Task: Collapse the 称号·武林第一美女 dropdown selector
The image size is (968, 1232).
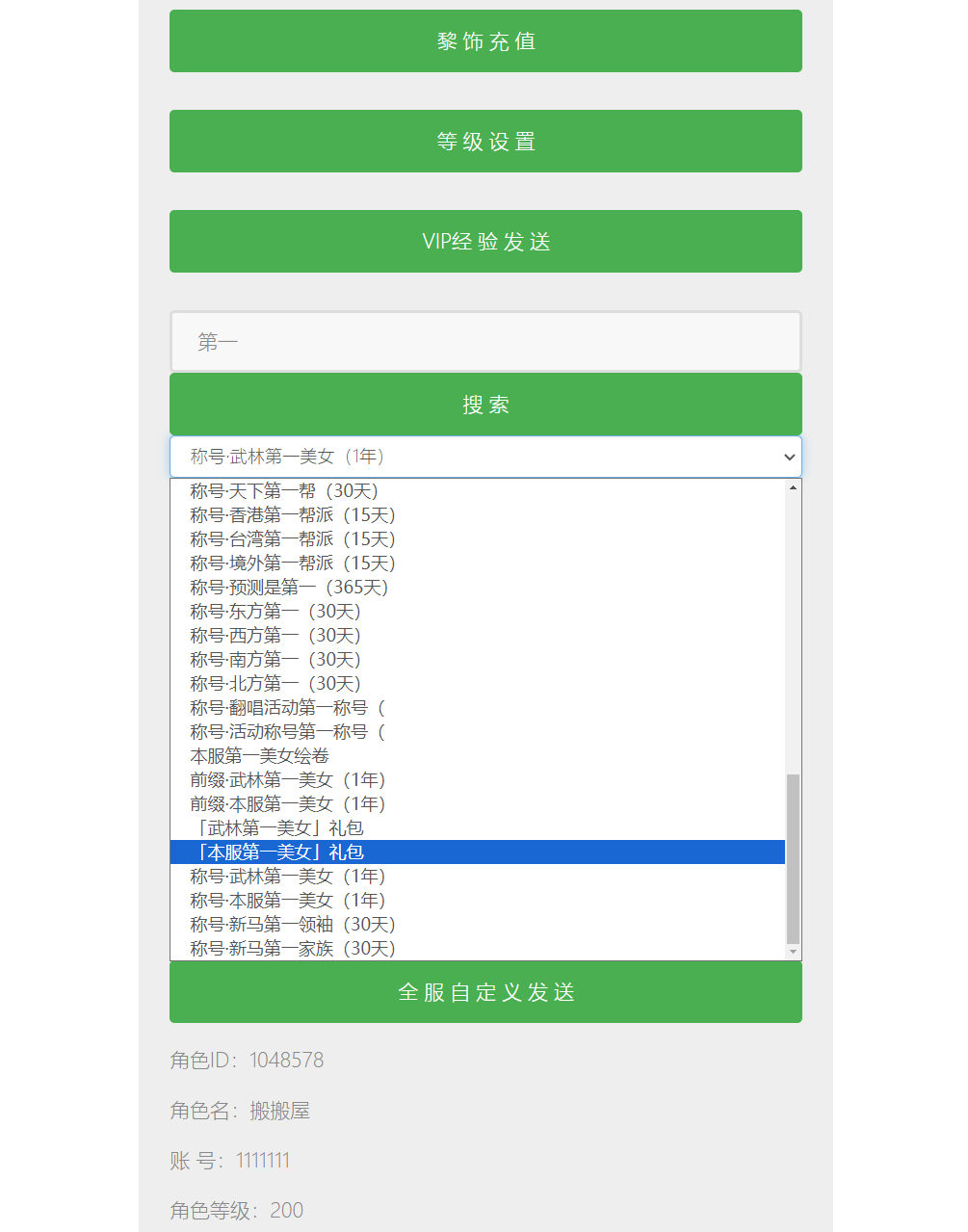Action: (485, 457)
